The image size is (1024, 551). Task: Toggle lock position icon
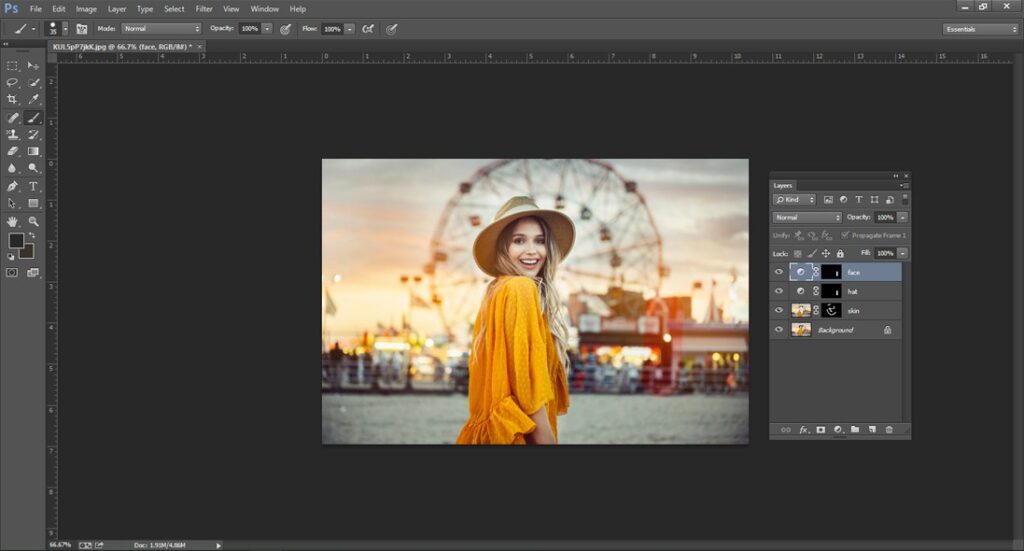[x=826, y=253]
